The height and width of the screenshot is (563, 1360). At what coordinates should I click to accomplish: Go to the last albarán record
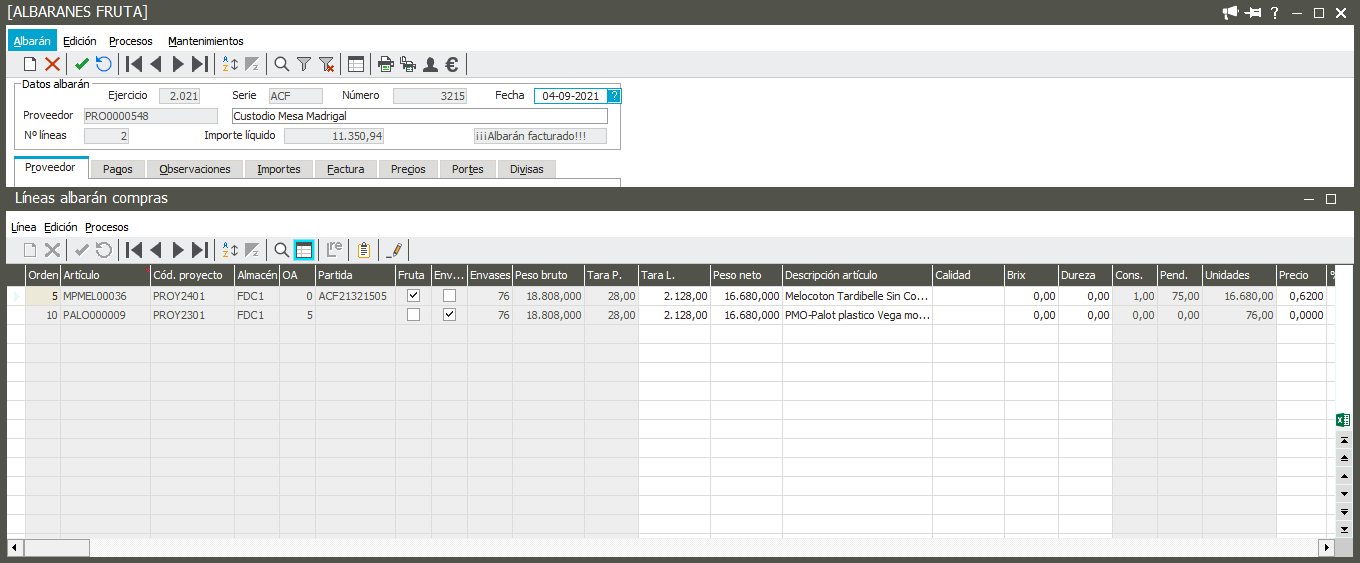(200, 65)
